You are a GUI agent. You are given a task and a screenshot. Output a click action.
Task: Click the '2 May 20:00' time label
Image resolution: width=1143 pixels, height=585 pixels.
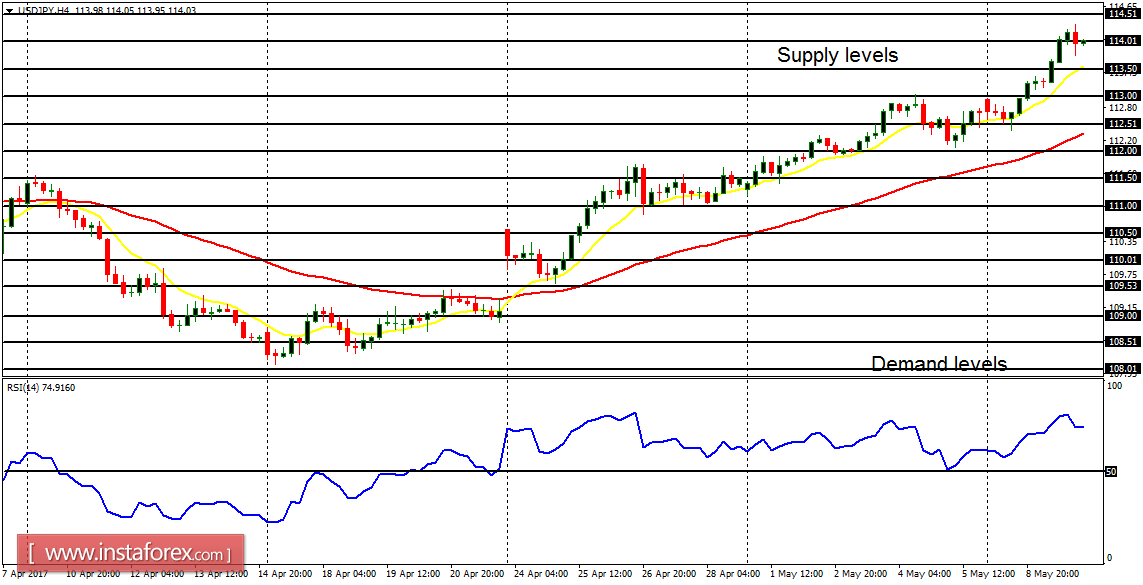pyautogui.click(x=860, y=573)
